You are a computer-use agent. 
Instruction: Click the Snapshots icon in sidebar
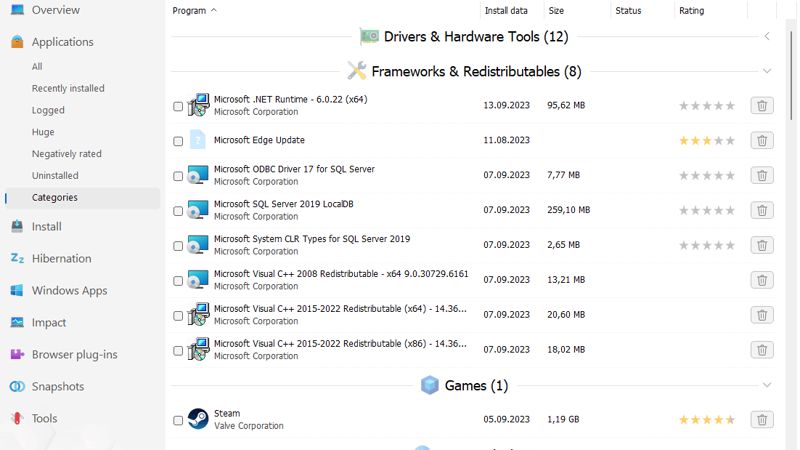[17, 387]
